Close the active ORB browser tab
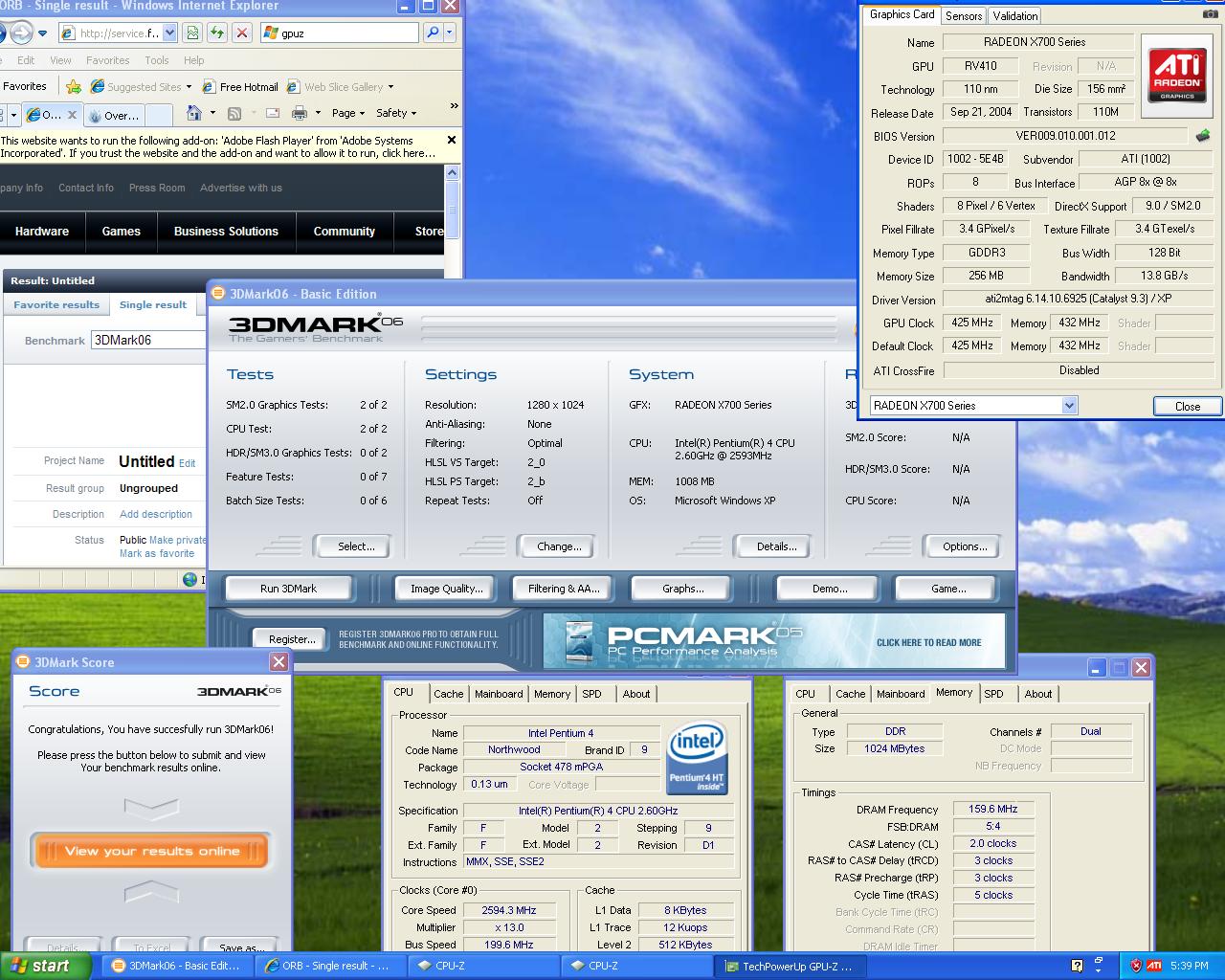The height and width of the screenshot is (980, 1225). click(71, 115)
